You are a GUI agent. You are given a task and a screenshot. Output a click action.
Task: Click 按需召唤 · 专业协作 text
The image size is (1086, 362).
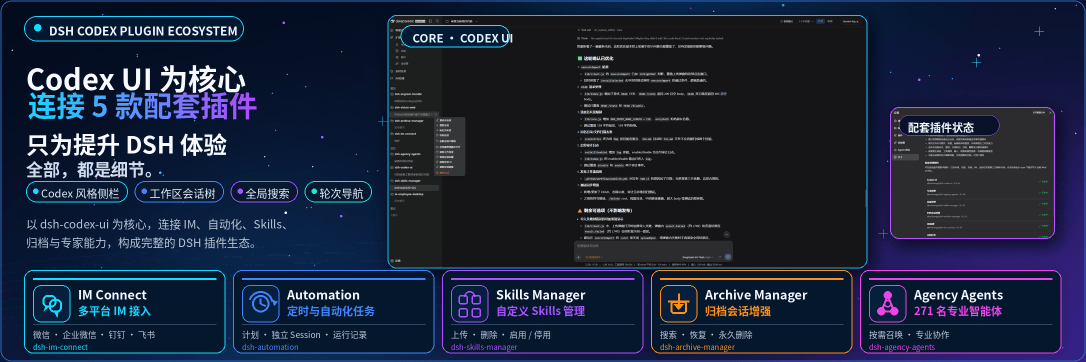(910, 335)
